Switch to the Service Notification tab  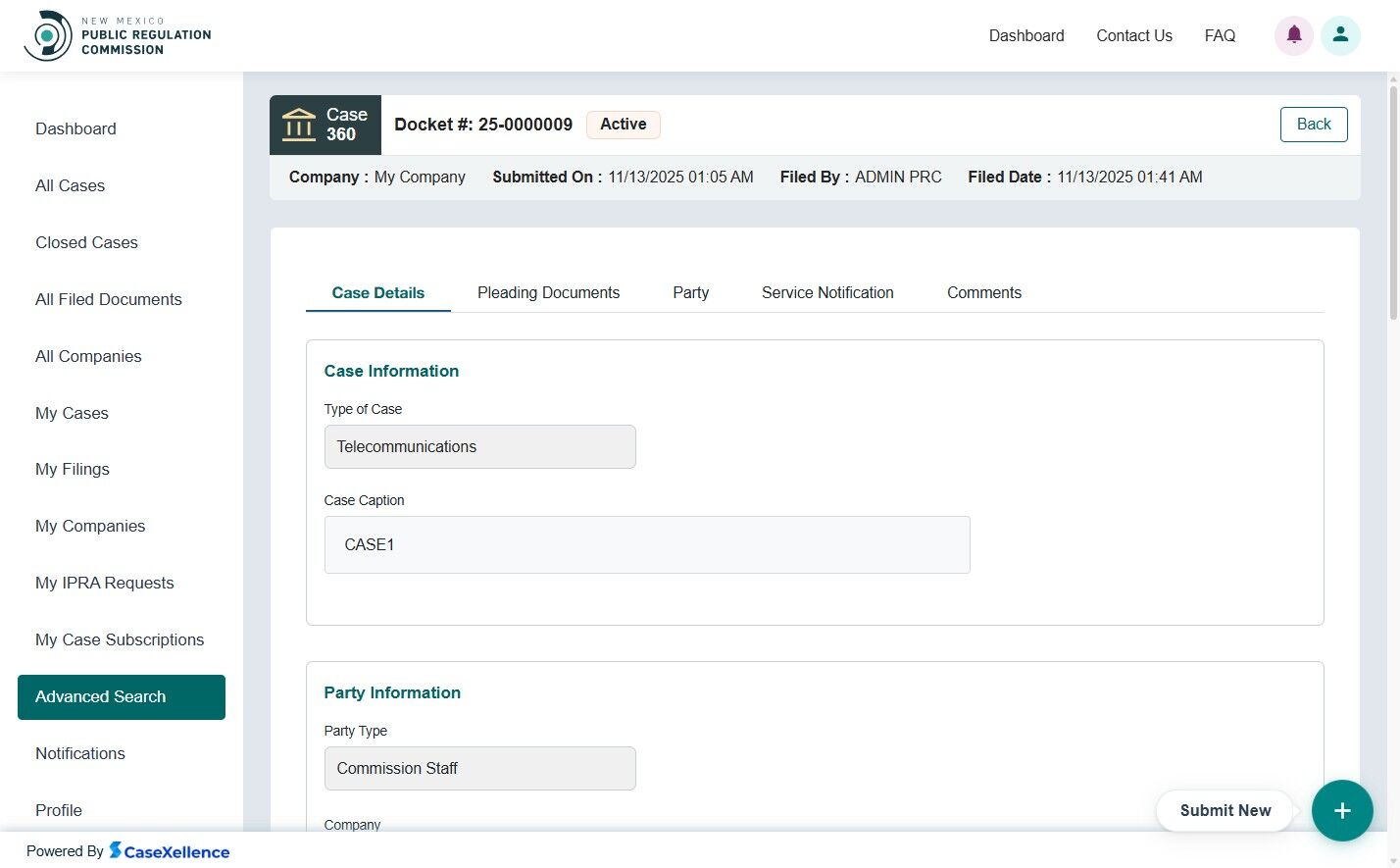click(827, 292)
